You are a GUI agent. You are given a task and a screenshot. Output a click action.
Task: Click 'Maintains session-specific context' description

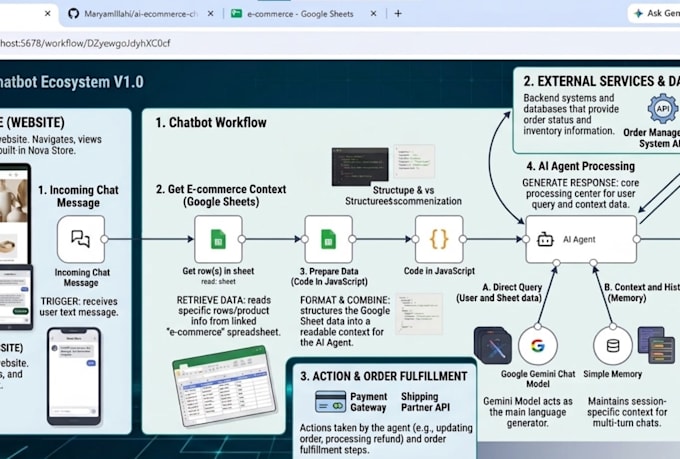click(x=627, y=412)
